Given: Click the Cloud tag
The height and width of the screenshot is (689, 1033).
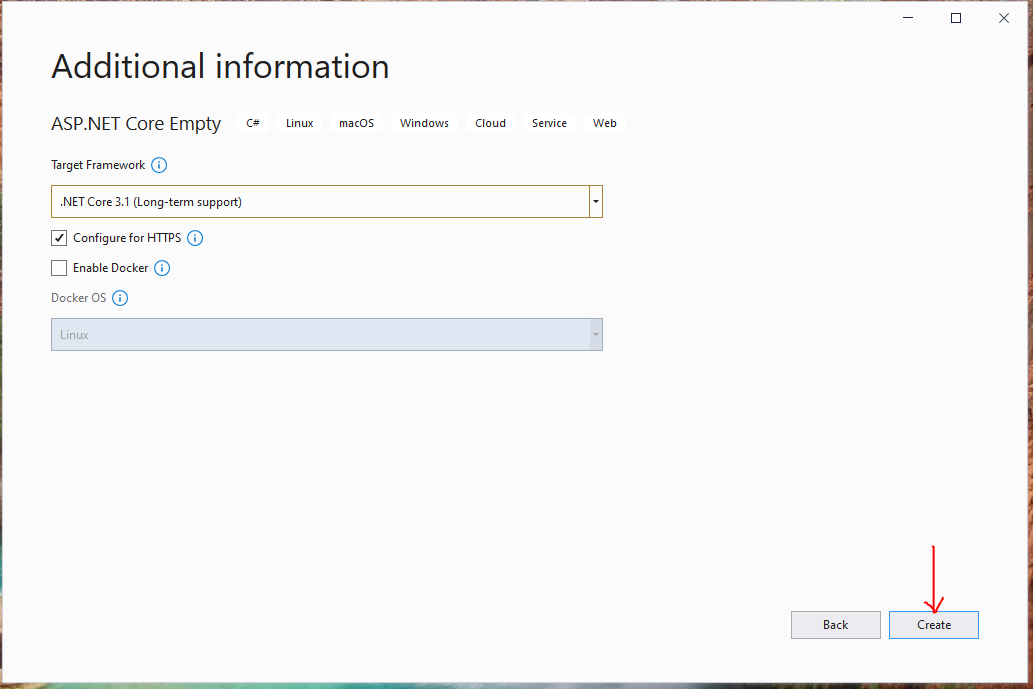Looking at the screenshot, I should pyautogui.click(x=491, y=123).
